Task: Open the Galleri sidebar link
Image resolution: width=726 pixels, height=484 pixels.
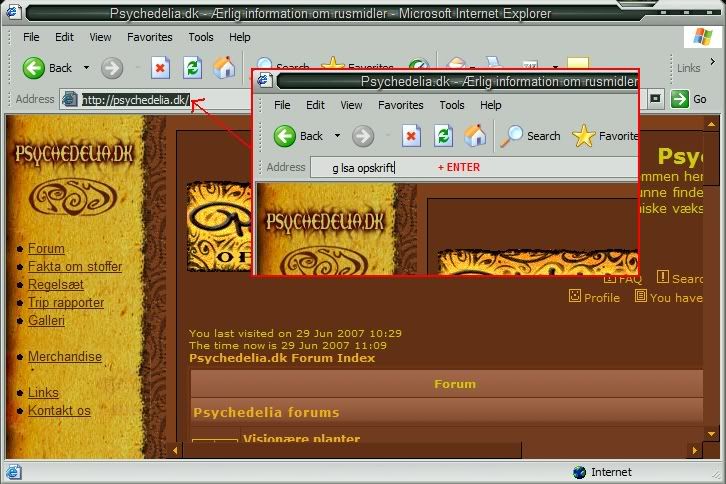Action: pos(46,321)
